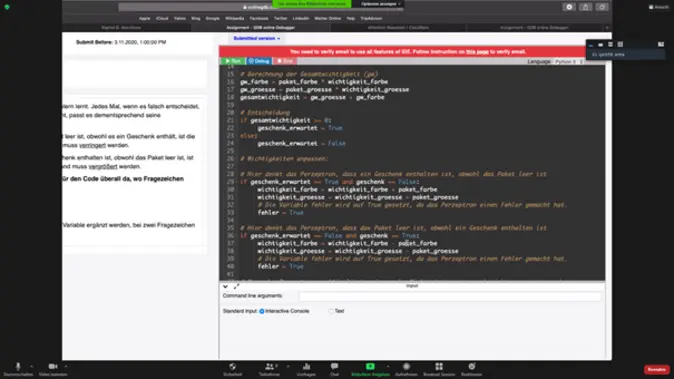Open Ansicht view switcher

[659, 7]
